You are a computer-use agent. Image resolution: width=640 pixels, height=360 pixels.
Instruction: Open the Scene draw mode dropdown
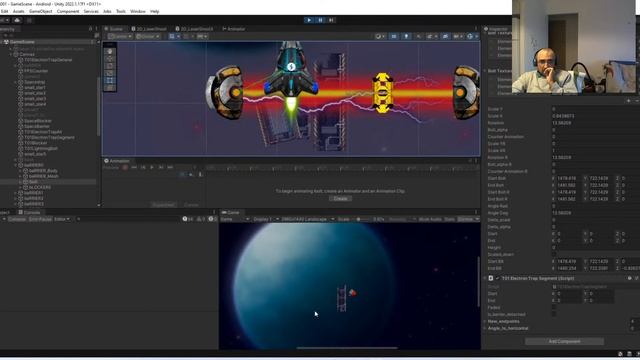tap(380, 36)
